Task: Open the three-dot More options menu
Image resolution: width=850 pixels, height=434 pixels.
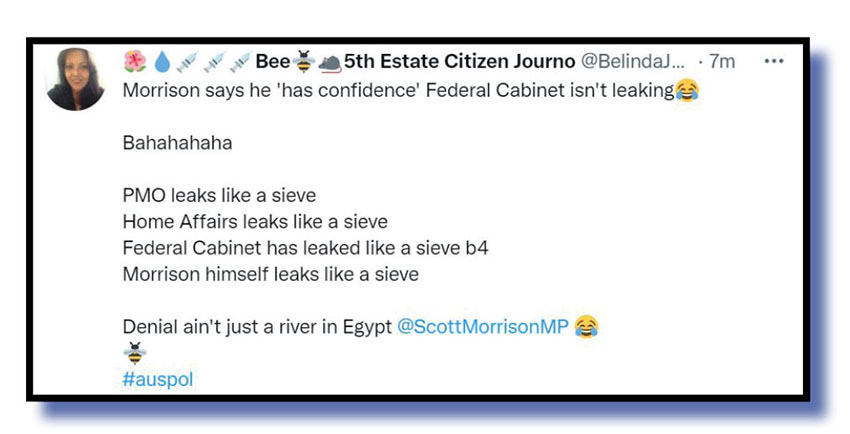Action: tap(774, 61)
